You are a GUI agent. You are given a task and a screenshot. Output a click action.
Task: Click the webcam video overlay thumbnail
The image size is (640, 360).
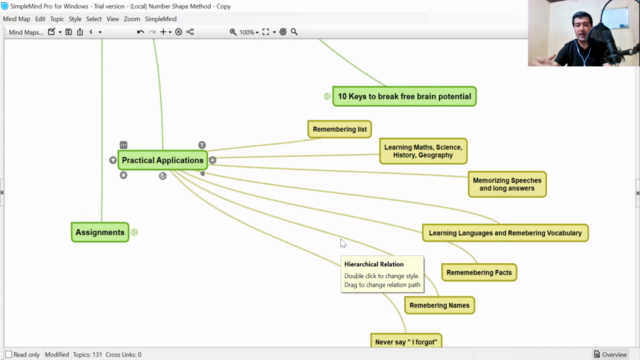click(x=584, y=33)
